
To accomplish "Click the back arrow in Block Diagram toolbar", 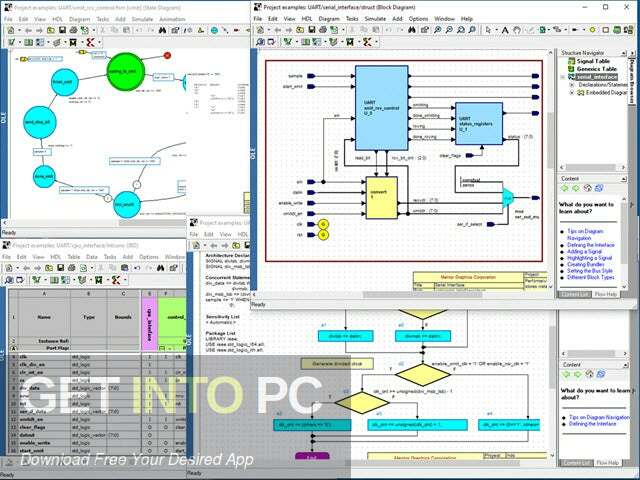I will [x=278, y=30].
